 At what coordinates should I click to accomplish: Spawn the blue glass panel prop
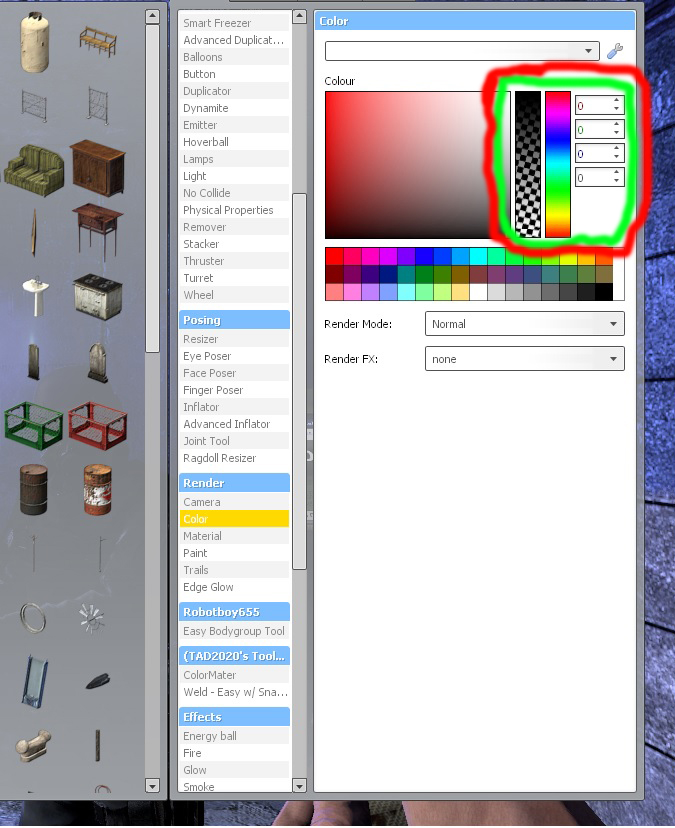coord(35,681)
